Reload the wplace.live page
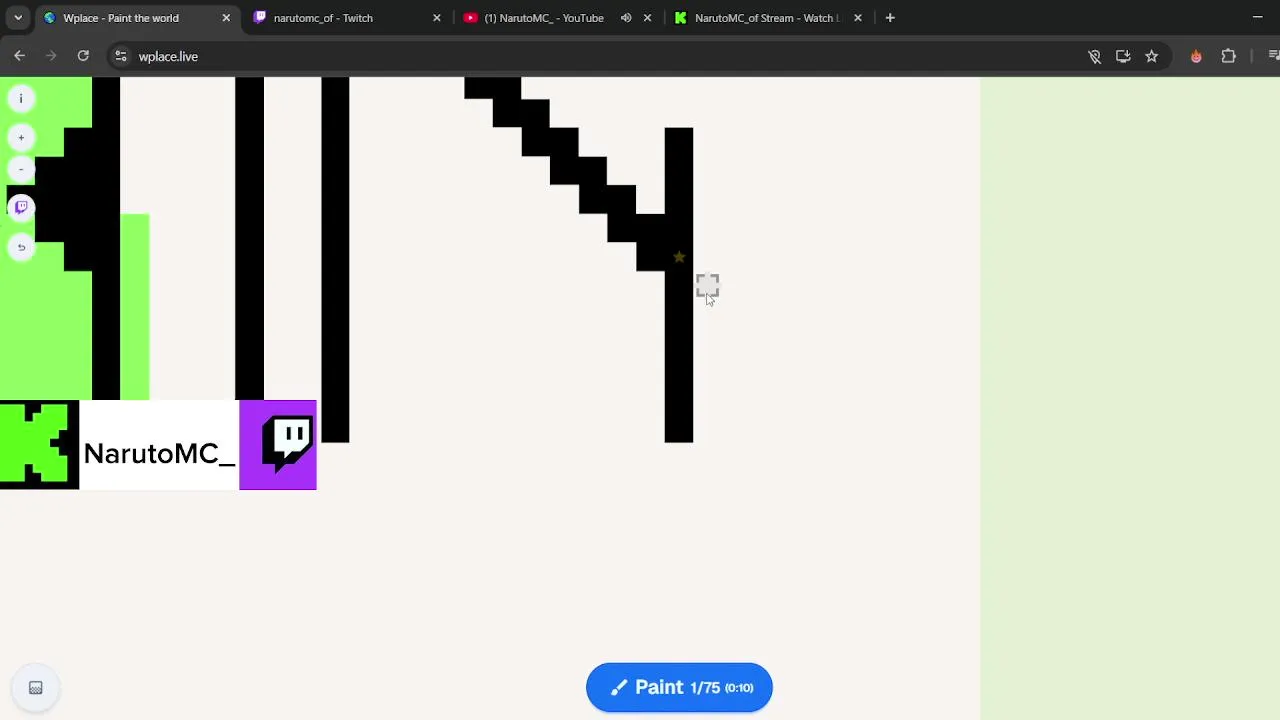The height and width of the screenshot is (720, 1280). 83,57
